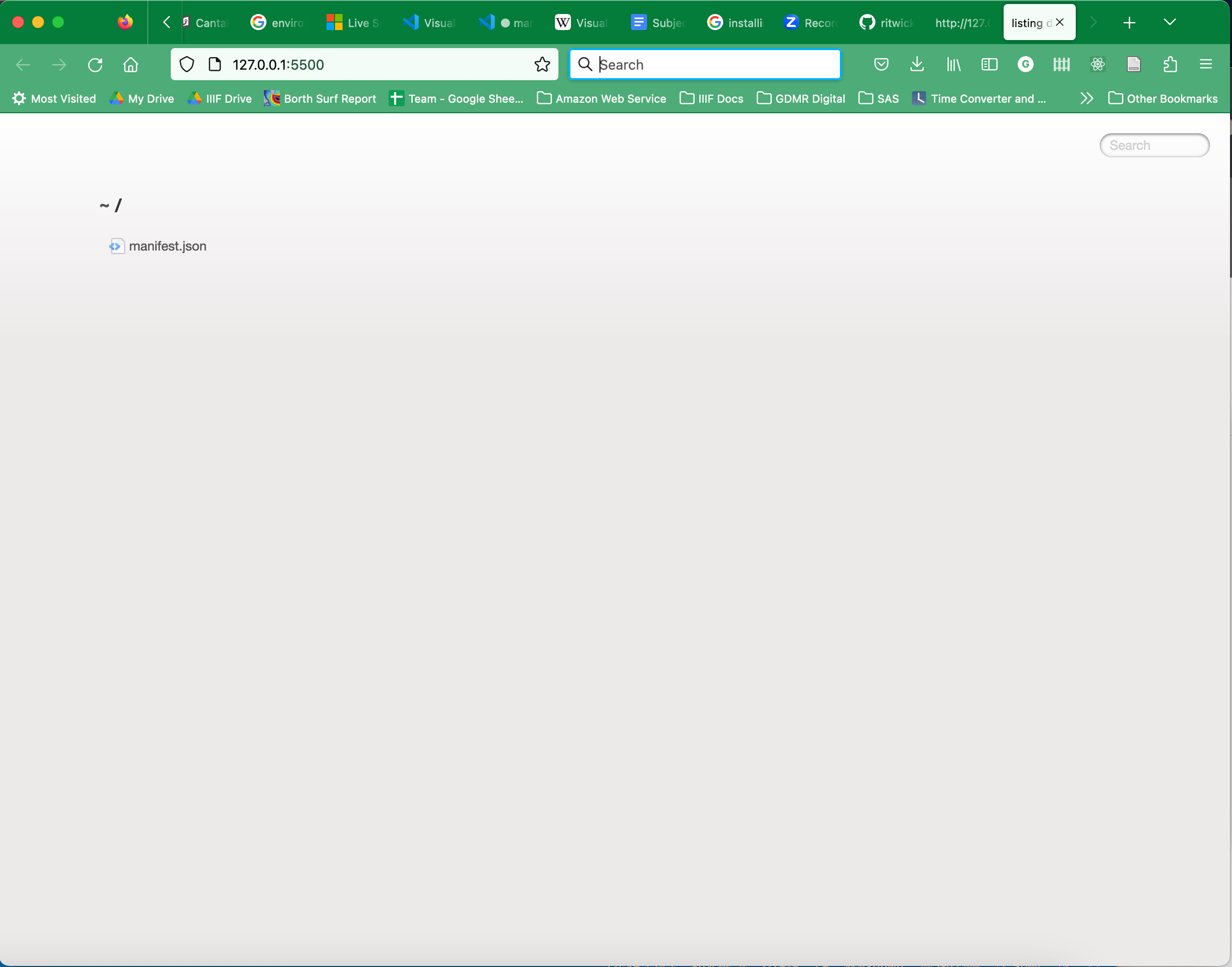Click the page's rounded Search box

coord(1154,145)
